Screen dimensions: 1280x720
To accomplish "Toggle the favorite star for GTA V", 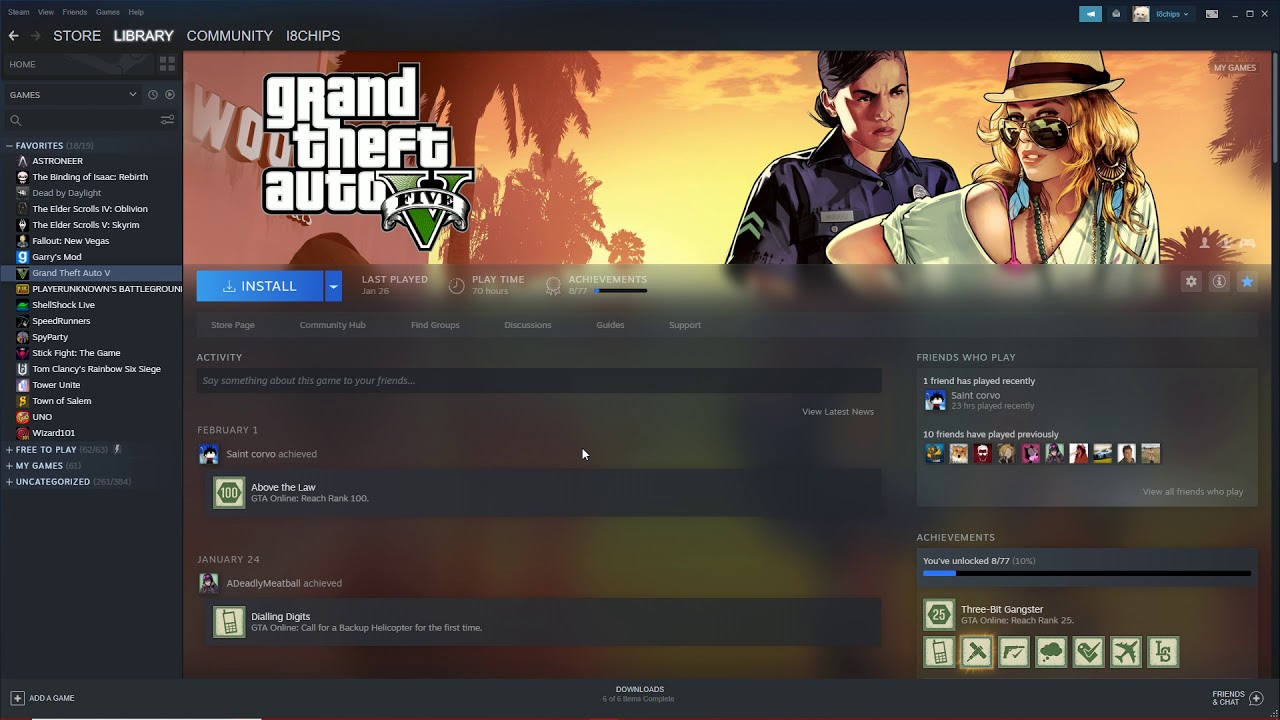I will (1247, 282).
